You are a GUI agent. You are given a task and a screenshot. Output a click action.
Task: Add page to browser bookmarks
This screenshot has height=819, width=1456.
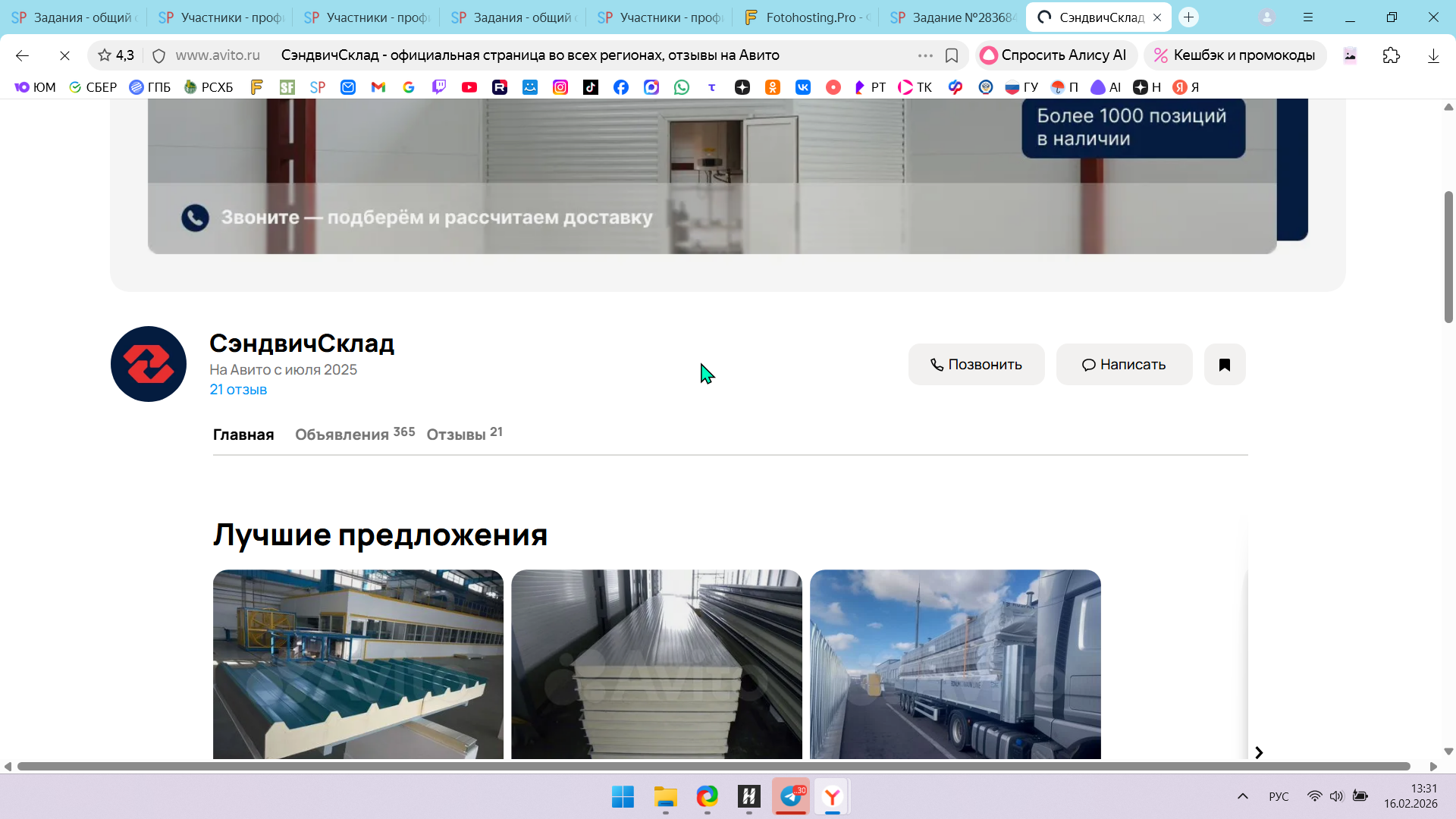click(952, 55)
